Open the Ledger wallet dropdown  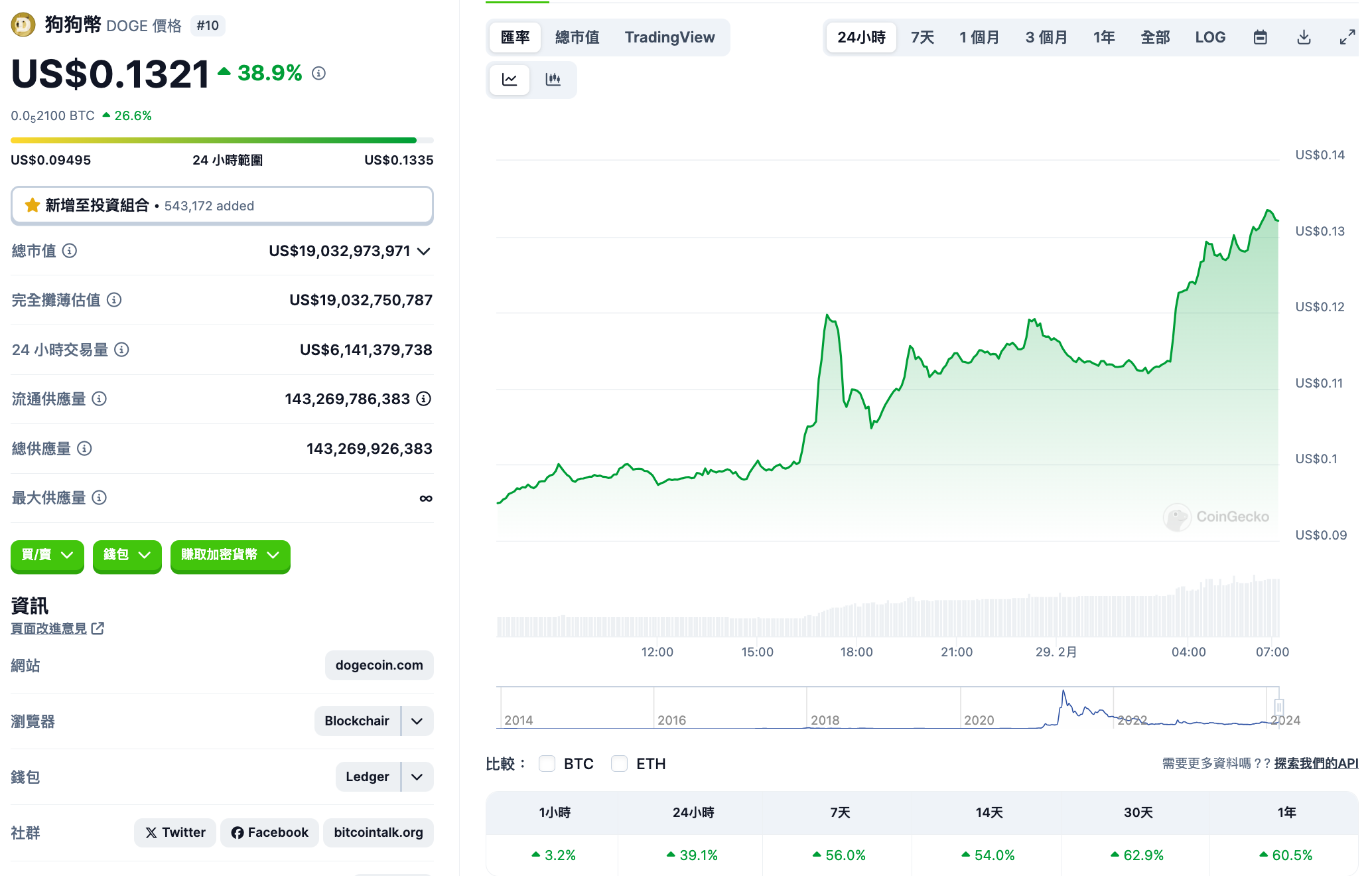click(417, 776)
